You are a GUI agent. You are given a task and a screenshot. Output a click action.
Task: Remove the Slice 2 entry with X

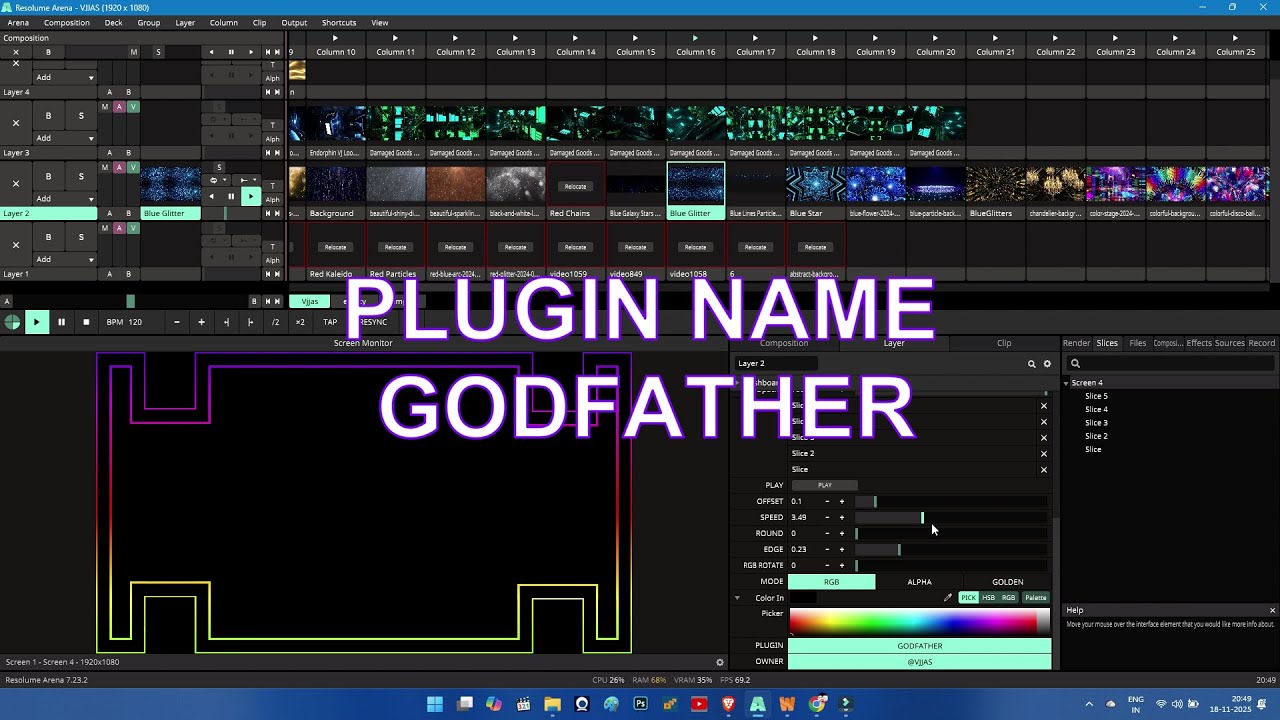point(1044,453)
